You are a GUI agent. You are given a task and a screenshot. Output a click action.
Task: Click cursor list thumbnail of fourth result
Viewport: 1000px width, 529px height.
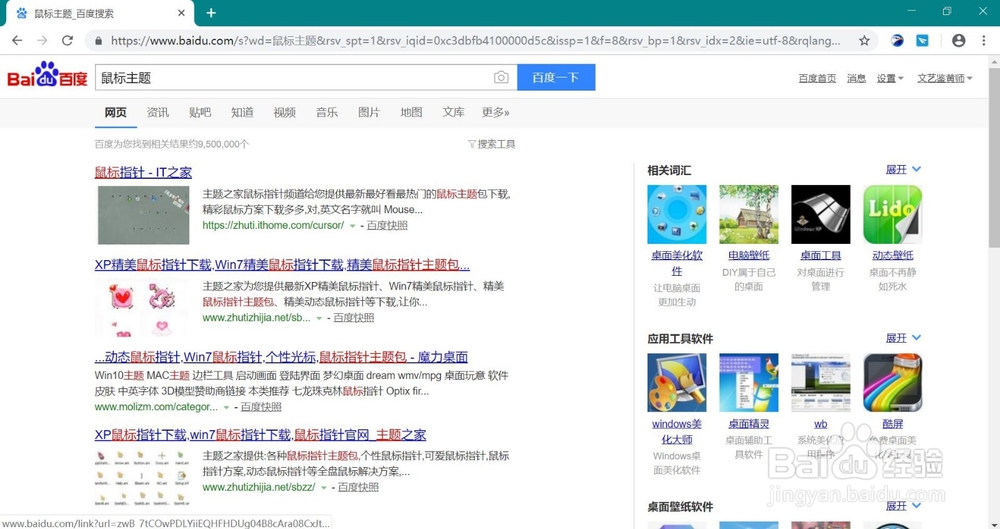point(143,478)
